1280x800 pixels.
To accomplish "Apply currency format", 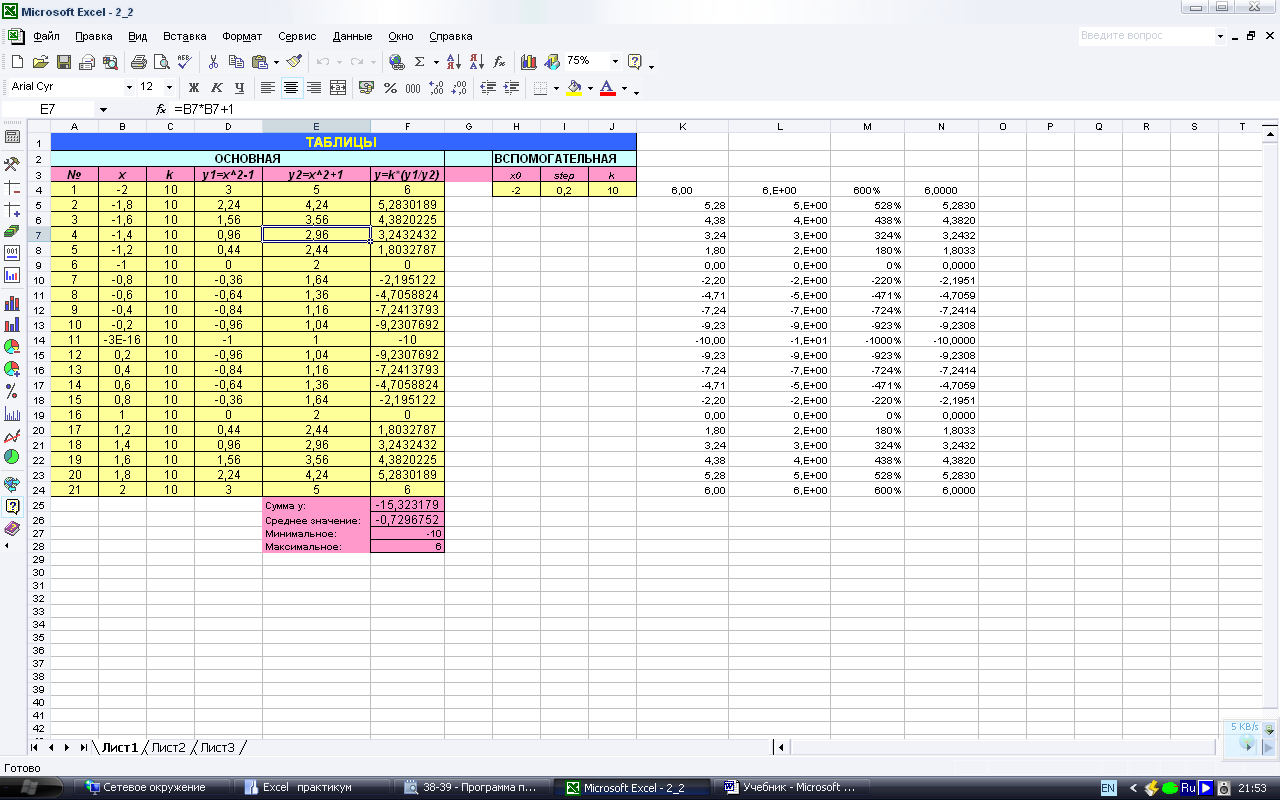I will point(366,88).
